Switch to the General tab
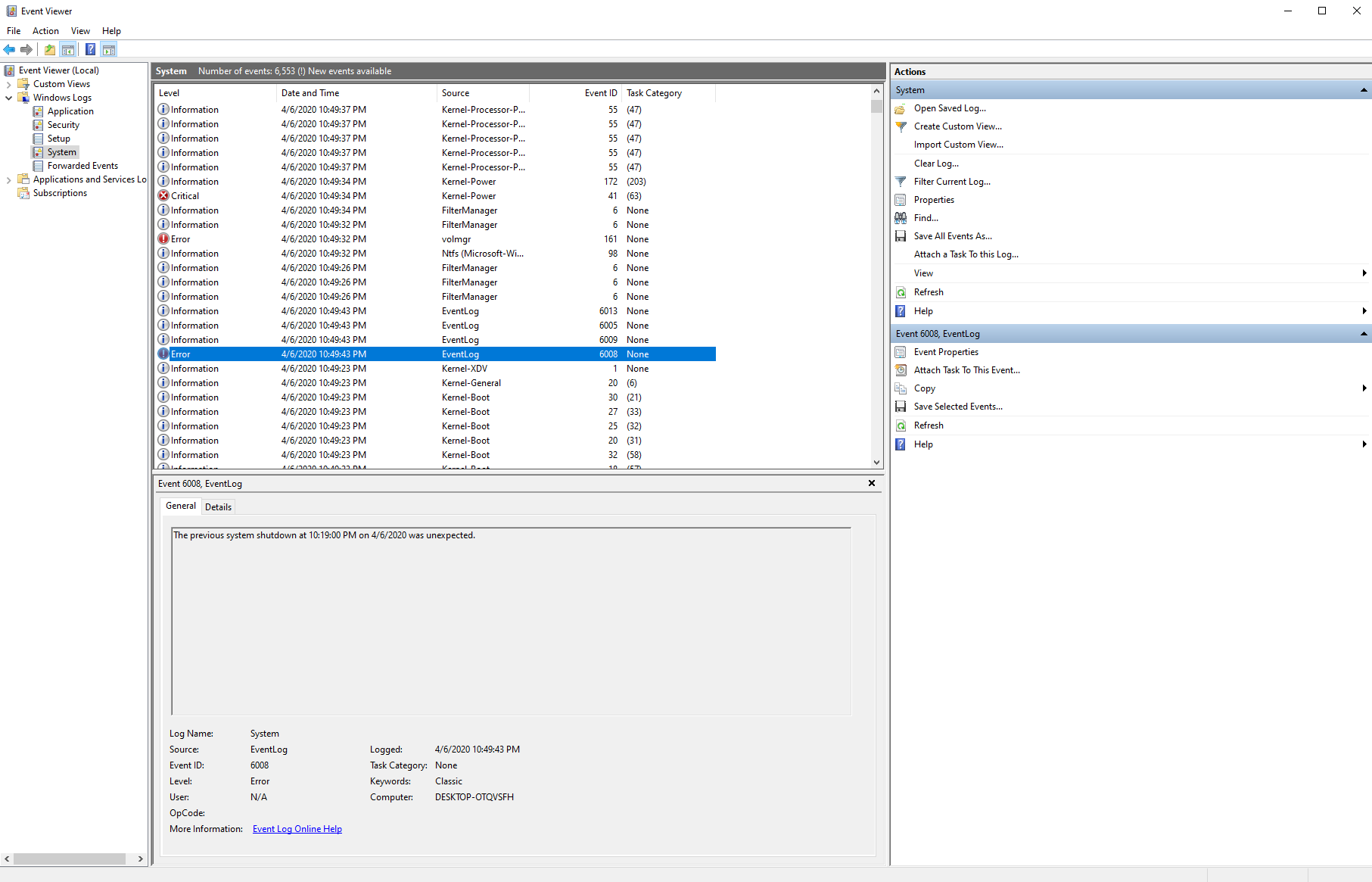The image size is (1372, 882). click(181, 506)
